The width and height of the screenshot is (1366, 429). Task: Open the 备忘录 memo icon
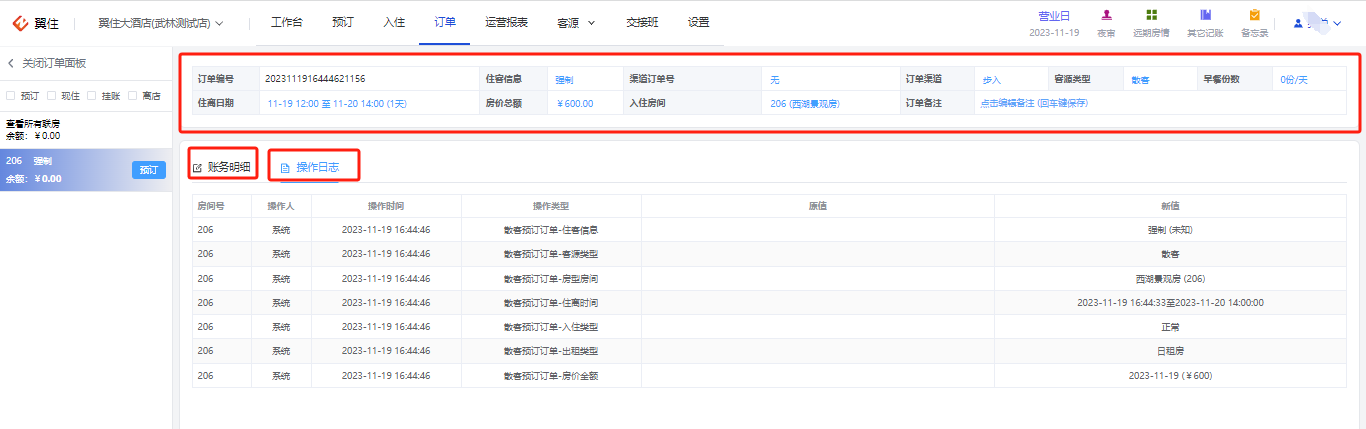pyautogui.click(x=1254, y=15)
